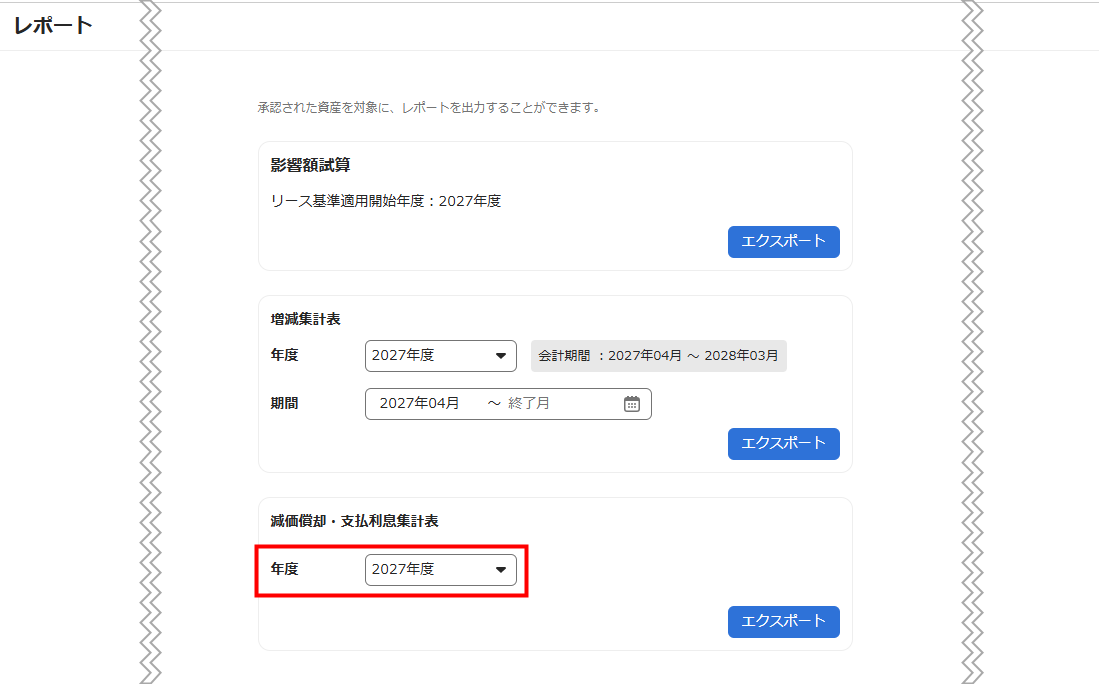
Task: Click the calendar icon in the 期間 field
Action: pyautogui.click(x=631, y=404)
